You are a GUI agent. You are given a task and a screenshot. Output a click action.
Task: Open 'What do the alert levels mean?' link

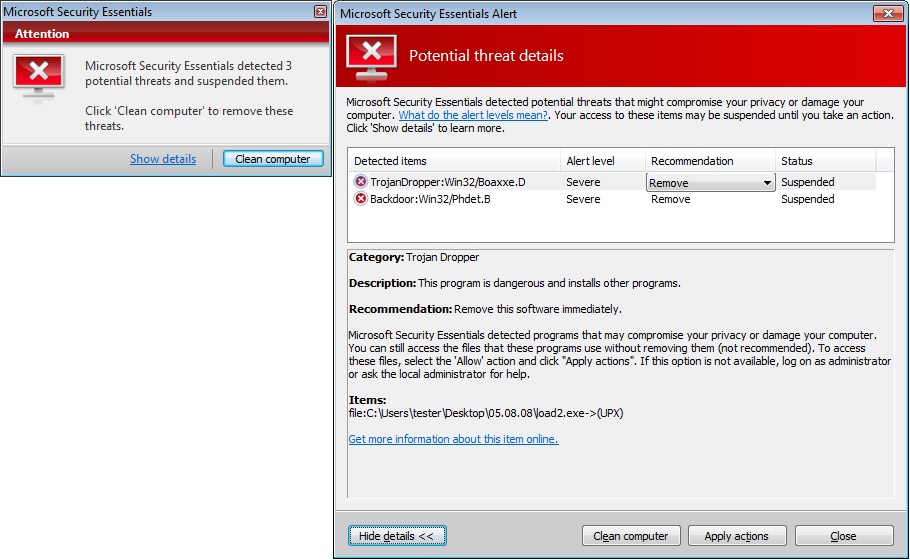point(473,115)
